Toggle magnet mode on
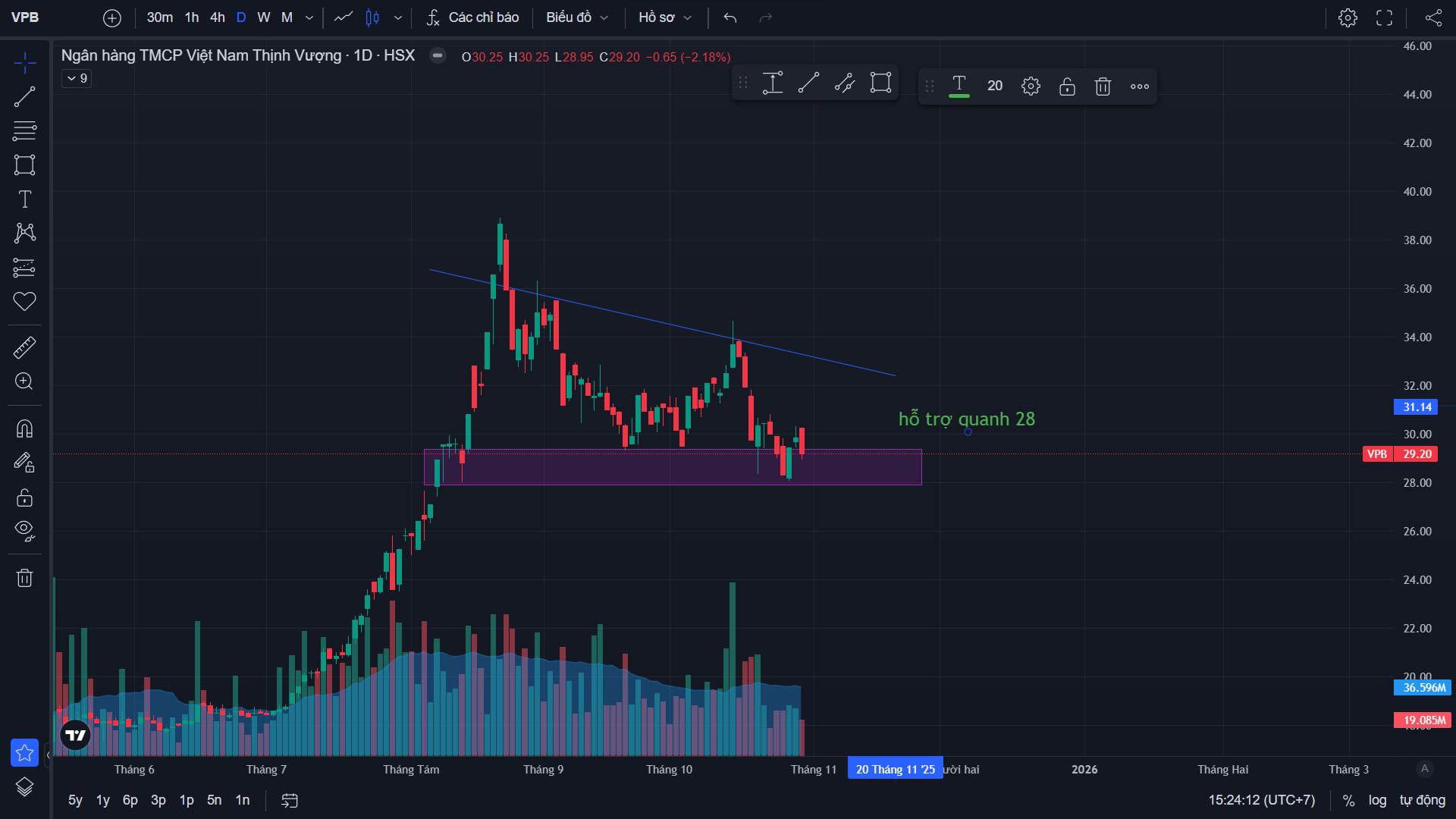The image size is (1456, 819). (24, 429)
